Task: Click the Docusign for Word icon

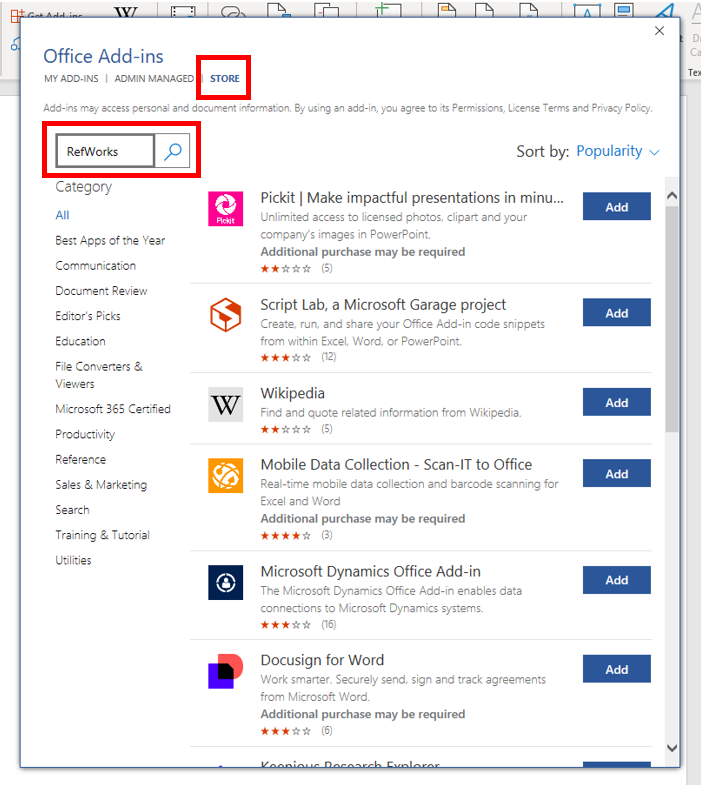Action: (225, 671)
